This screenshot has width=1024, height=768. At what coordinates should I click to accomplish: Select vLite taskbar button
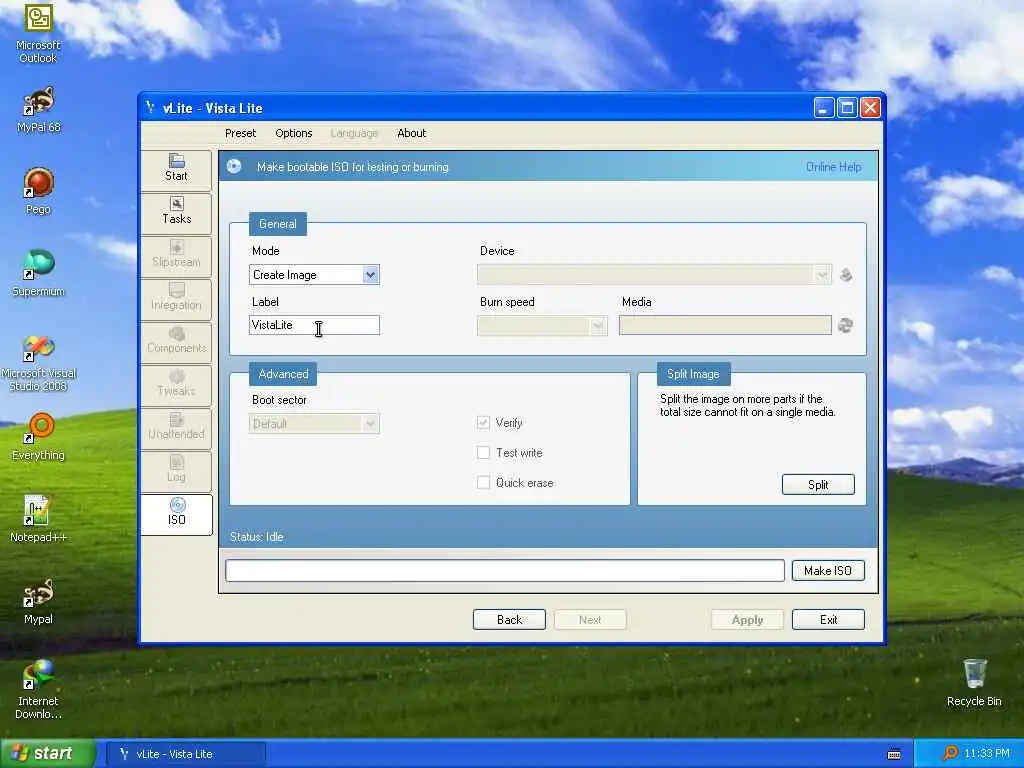(x=186, y=754)
